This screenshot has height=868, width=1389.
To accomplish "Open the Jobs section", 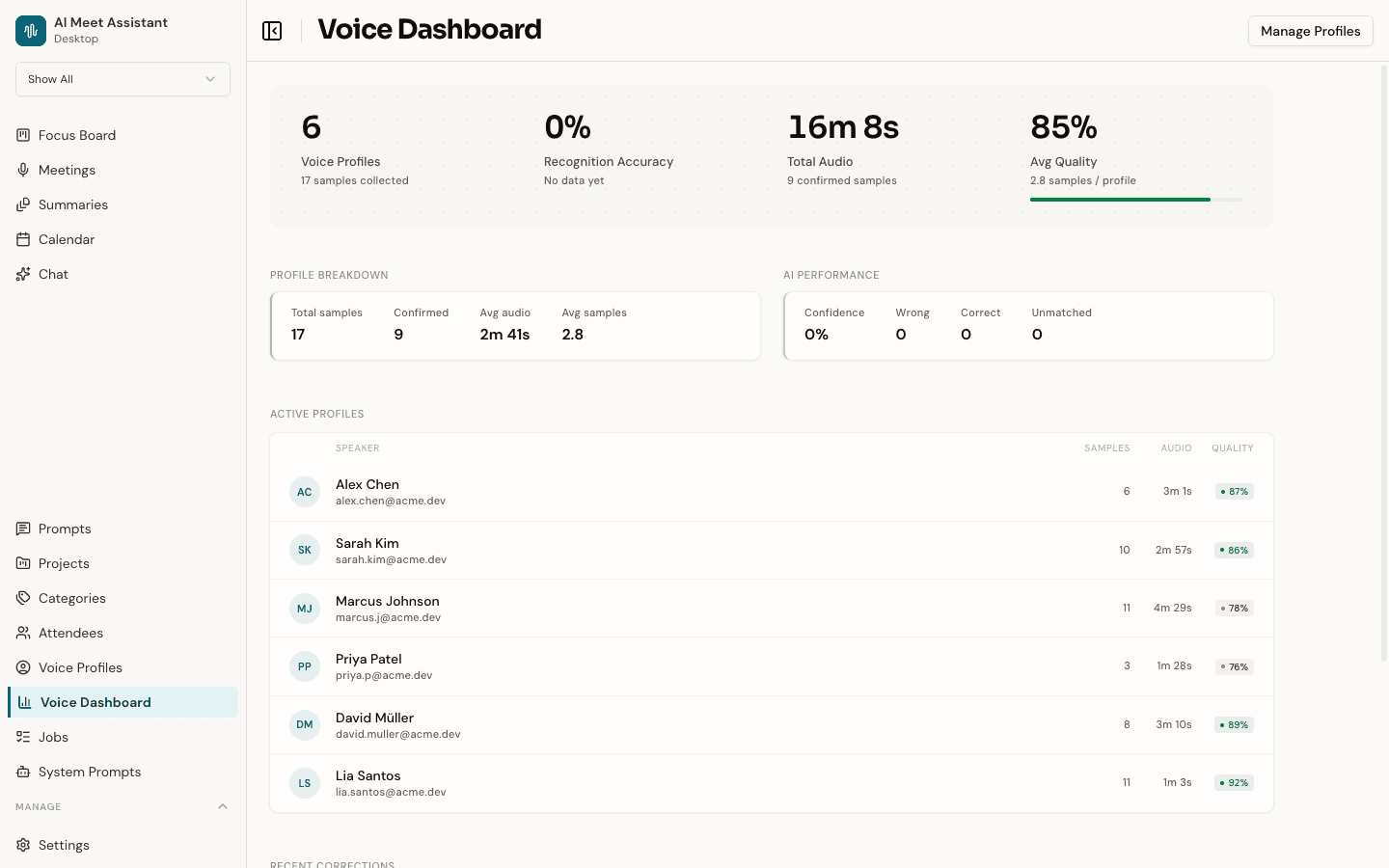I will coord(54,737).
